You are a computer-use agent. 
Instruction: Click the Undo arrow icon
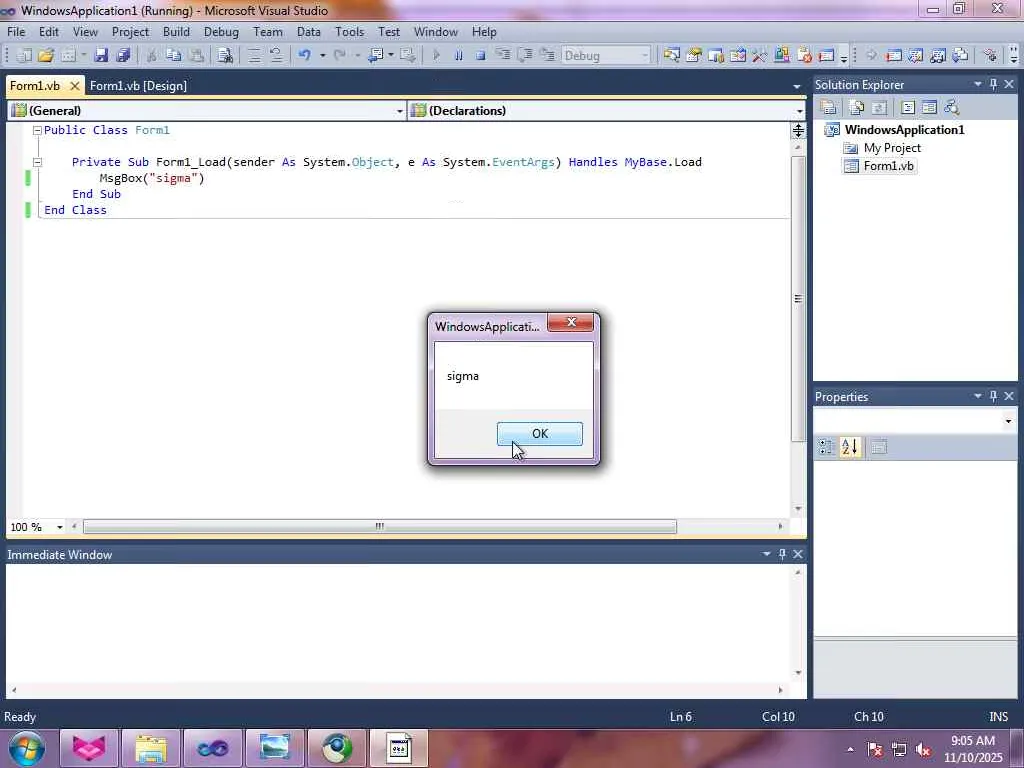305,56
